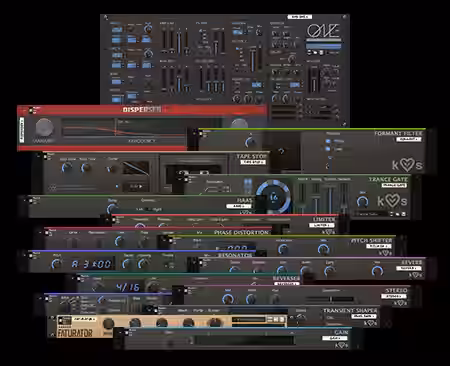Screen dimensions: 450x366
Task: Click the Resonator Intensity knob
Action: click(x=144, y=264)
